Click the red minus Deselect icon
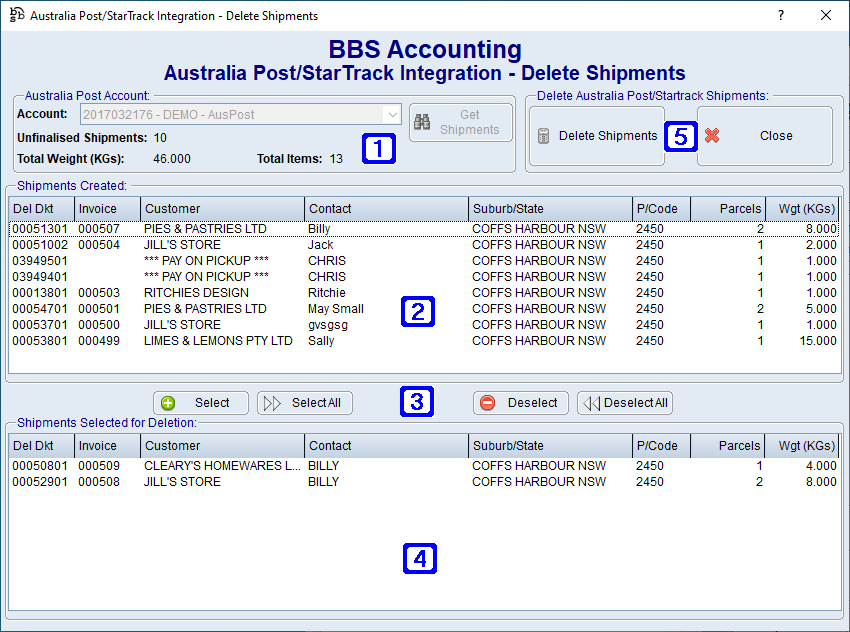The width and height of the screenshot is (850, 632). pyautogui.click(x=488, y=403)
